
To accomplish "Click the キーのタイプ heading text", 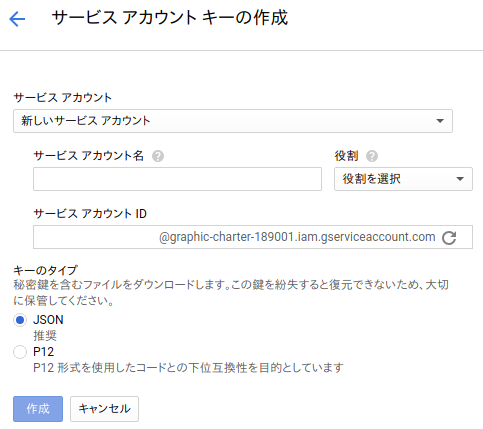I will tap(46, 270).
